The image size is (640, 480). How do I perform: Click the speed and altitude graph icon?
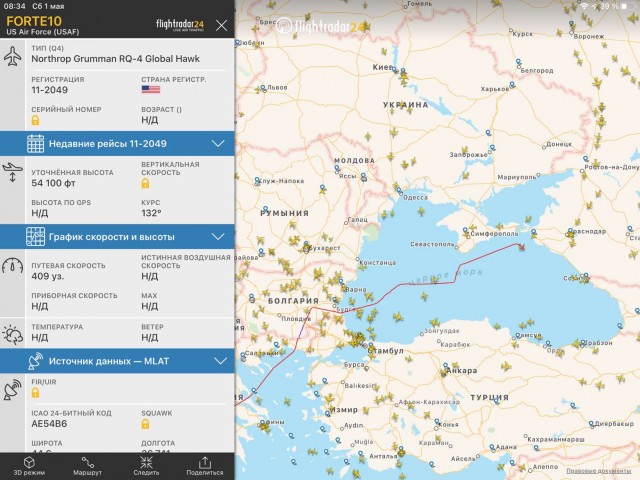click(36, 237)
